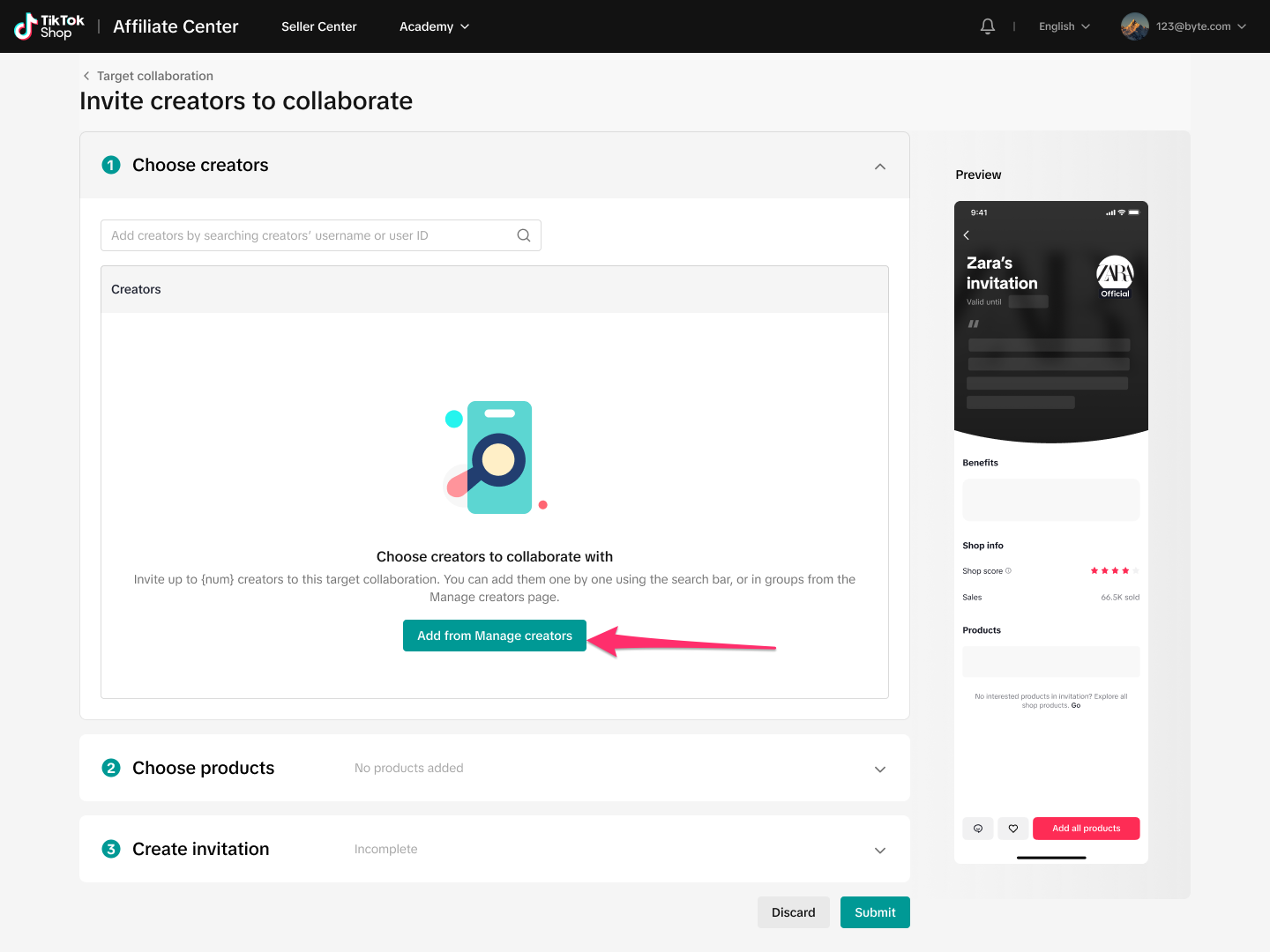Viewport: 1270px width, 952px height.
Task: Click the Zara Official logo in preview
Action: tap(1115, 275)
